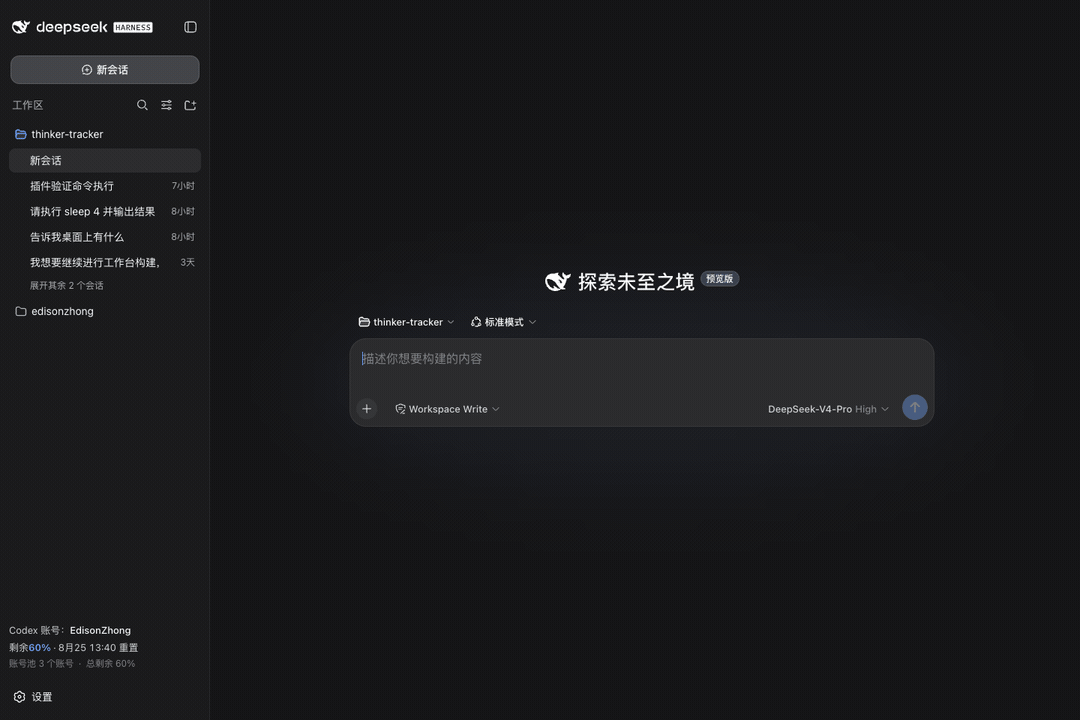The height and width of the screenshot is (720, 1080).
Task: Select the active 新会话 conversation row
Action: pyautogui.click(x=105, y=161)
